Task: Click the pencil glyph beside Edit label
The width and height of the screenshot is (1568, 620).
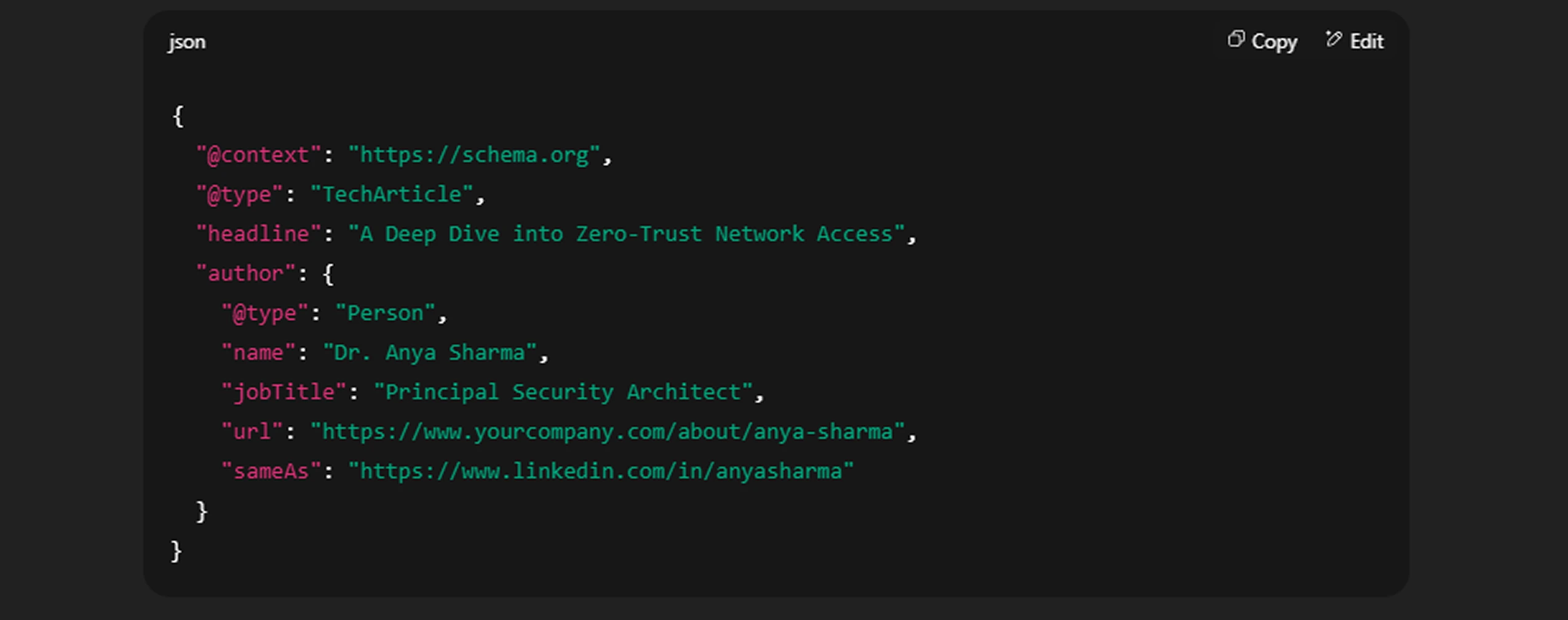Action: click(x=1332, y=39)
